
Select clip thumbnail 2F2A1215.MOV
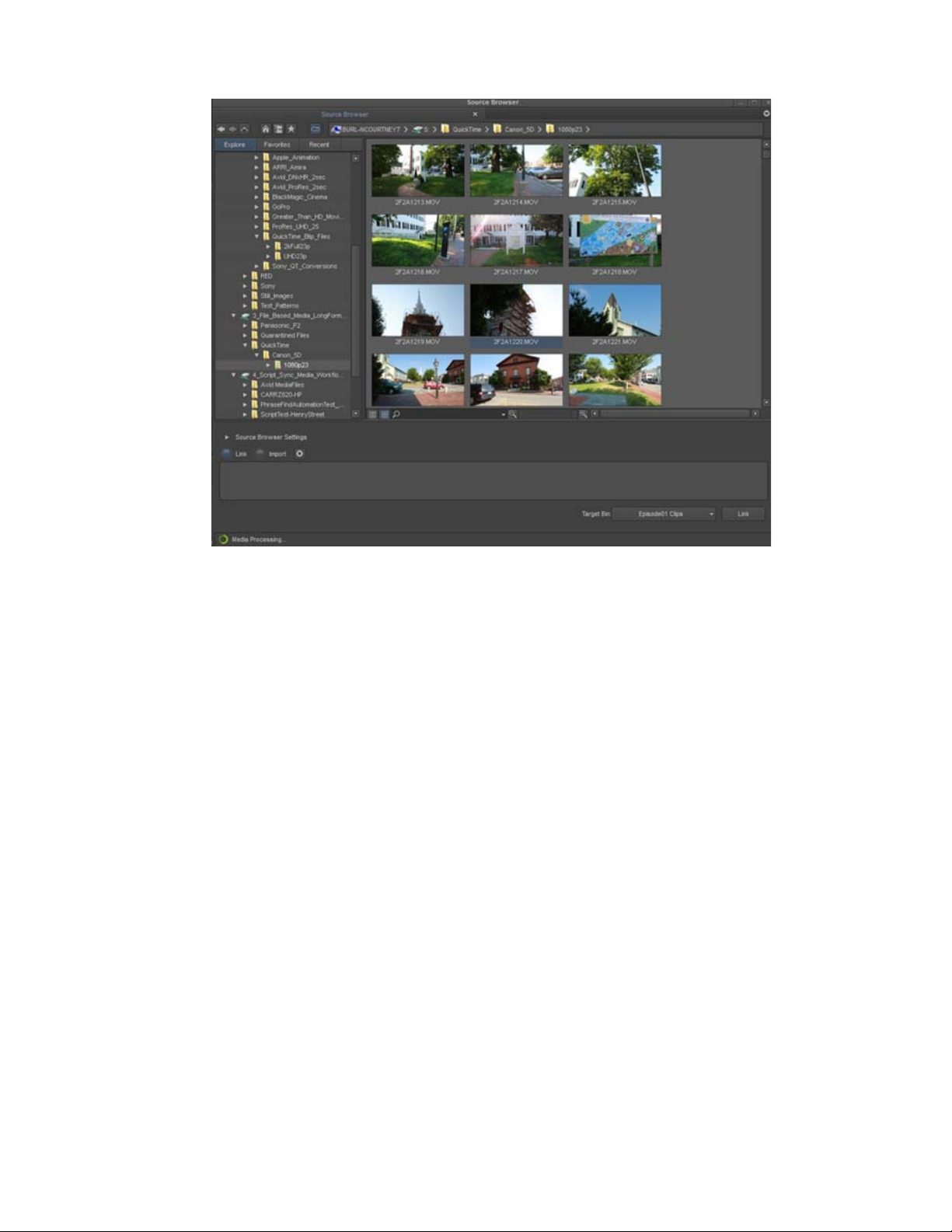coord(615,170)
